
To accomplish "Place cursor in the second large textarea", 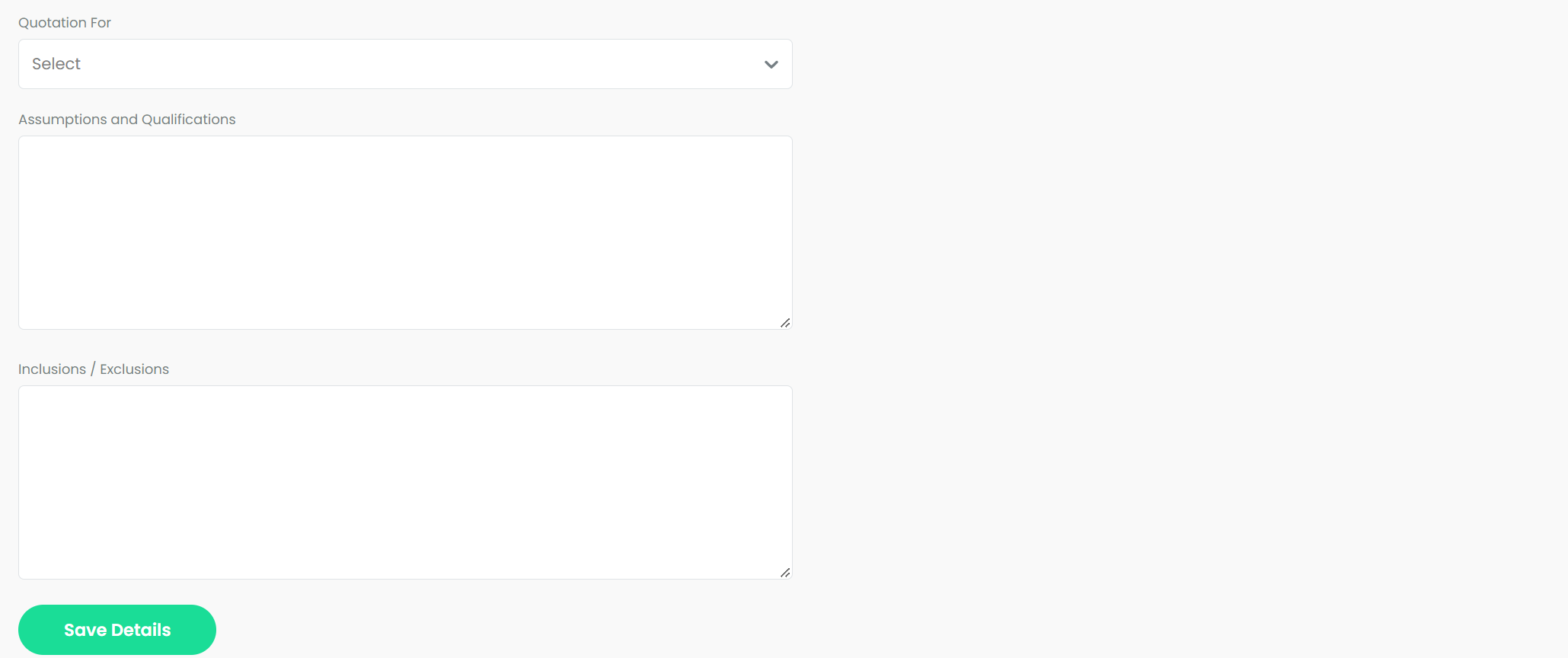I will [405, 482].
